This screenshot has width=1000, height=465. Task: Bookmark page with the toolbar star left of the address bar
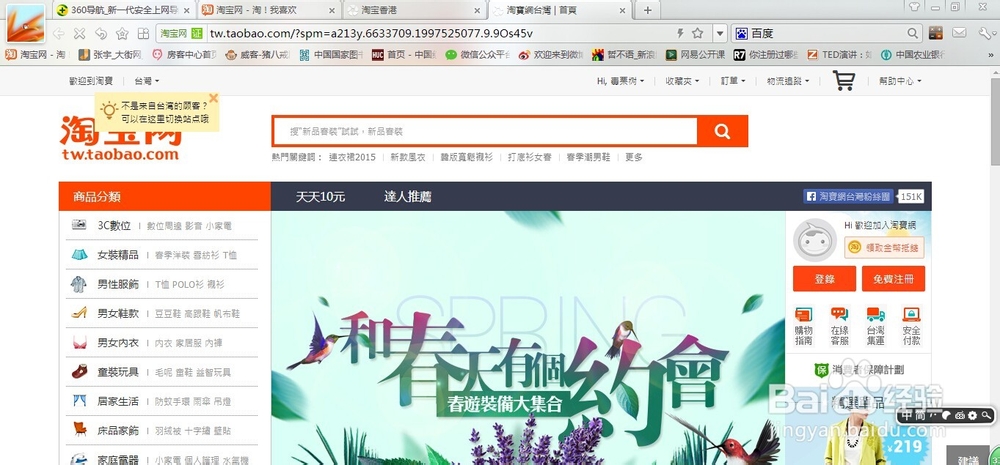click(x=122, y=34)
